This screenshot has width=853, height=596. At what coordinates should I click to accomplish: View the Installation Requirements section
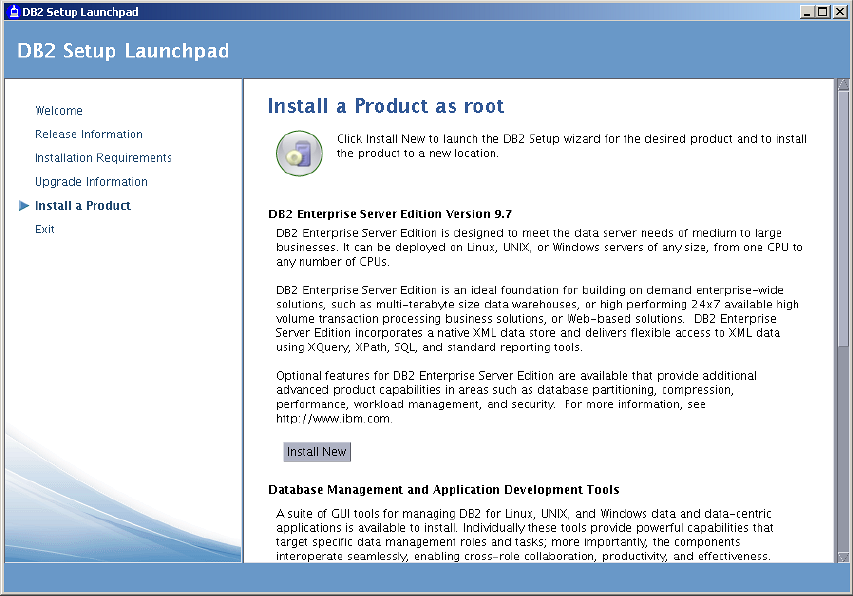(103, 157)
